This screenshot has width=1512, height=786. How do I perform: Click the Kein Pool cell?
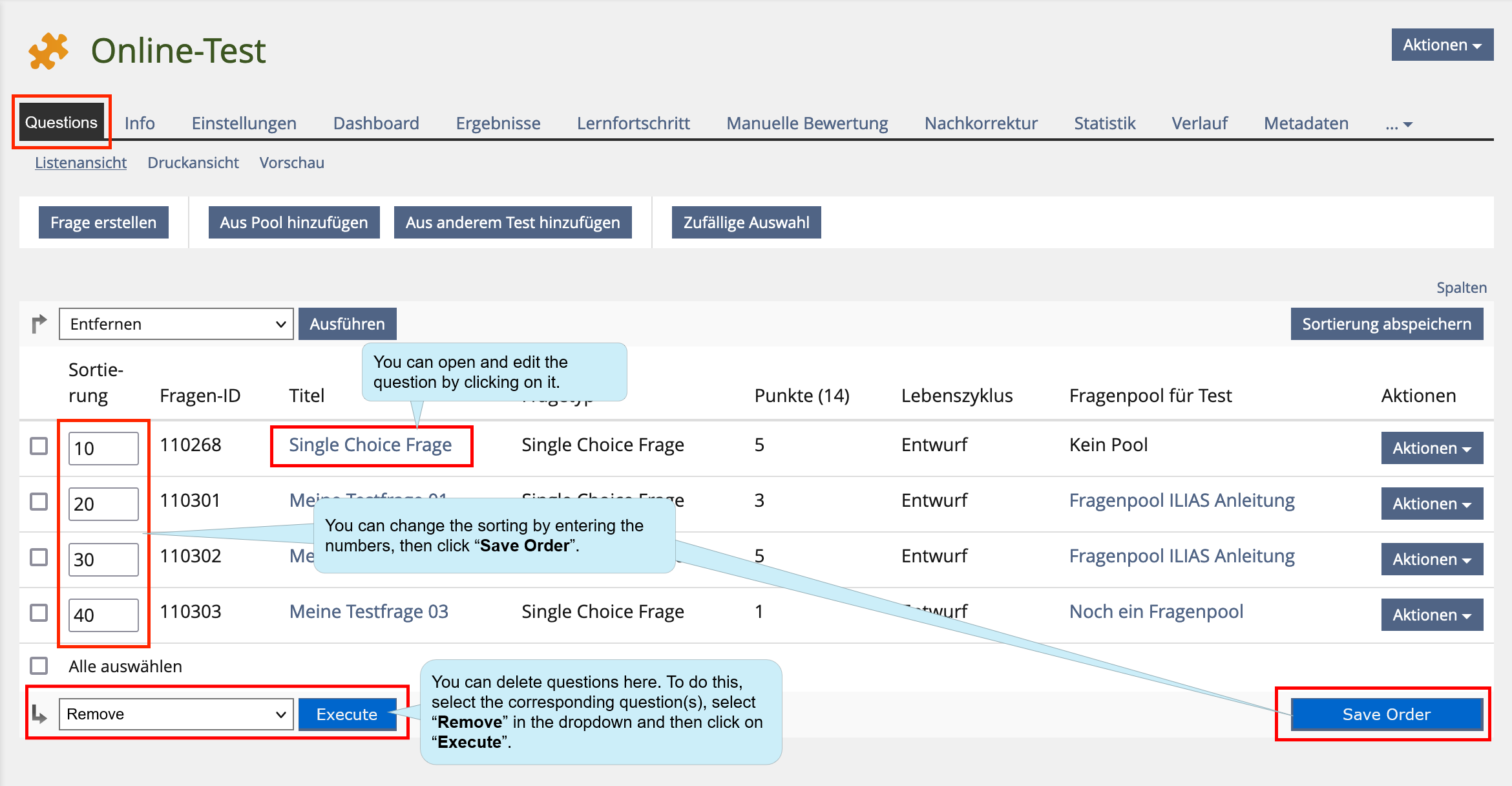click(1108, 445)
